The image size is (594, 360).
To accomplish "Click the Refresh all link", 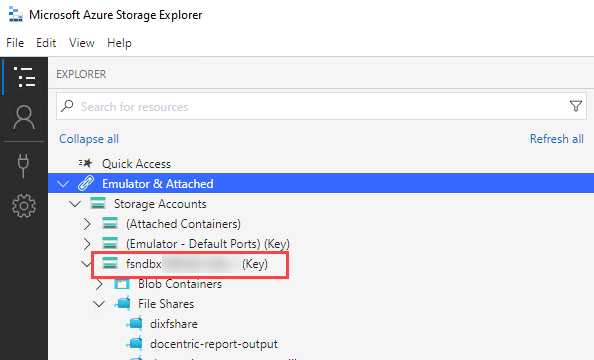I will click(556, 139).
